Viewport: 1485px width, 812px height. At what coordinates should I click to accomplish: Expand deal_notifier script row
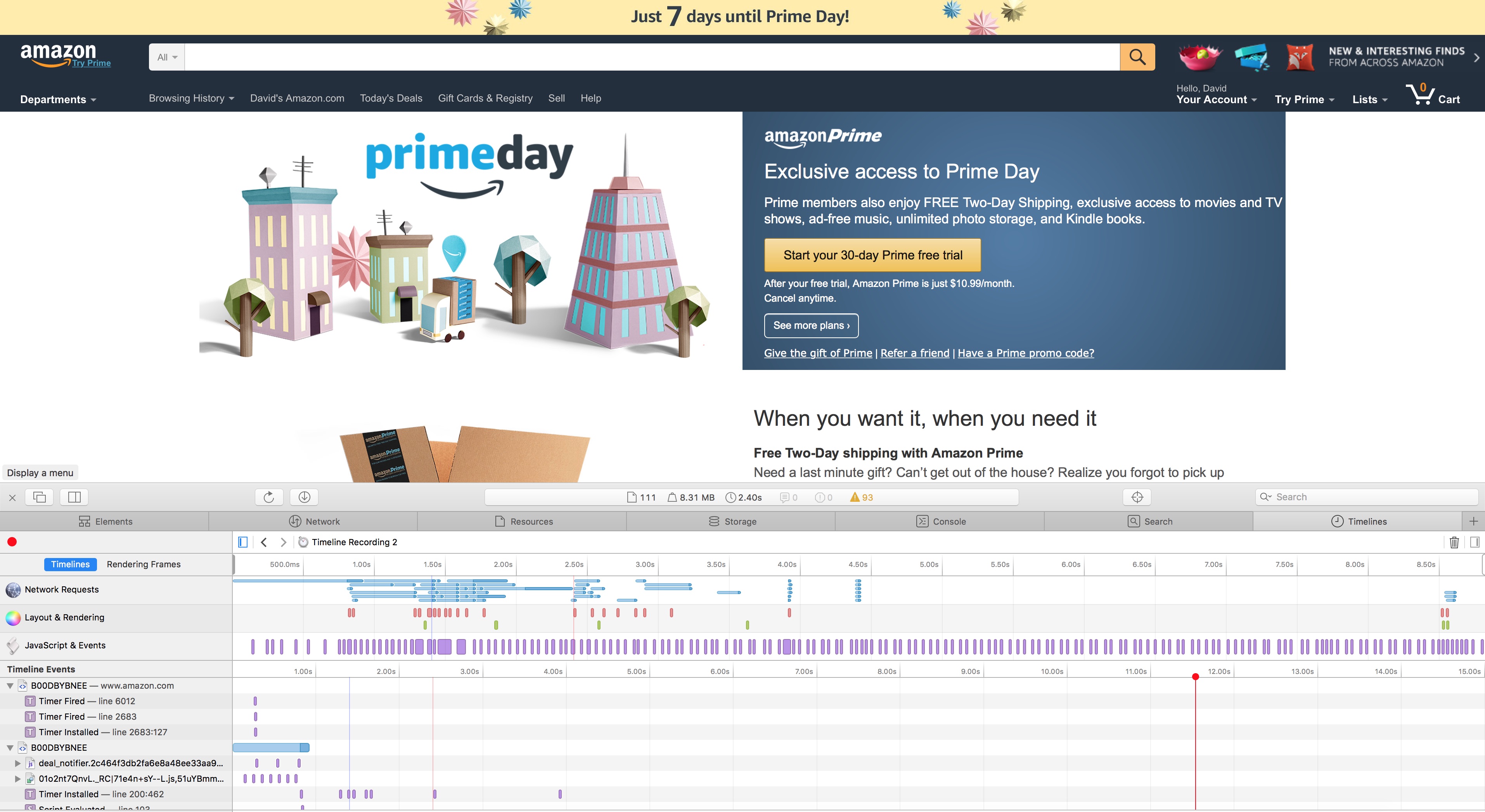(18, 763)
